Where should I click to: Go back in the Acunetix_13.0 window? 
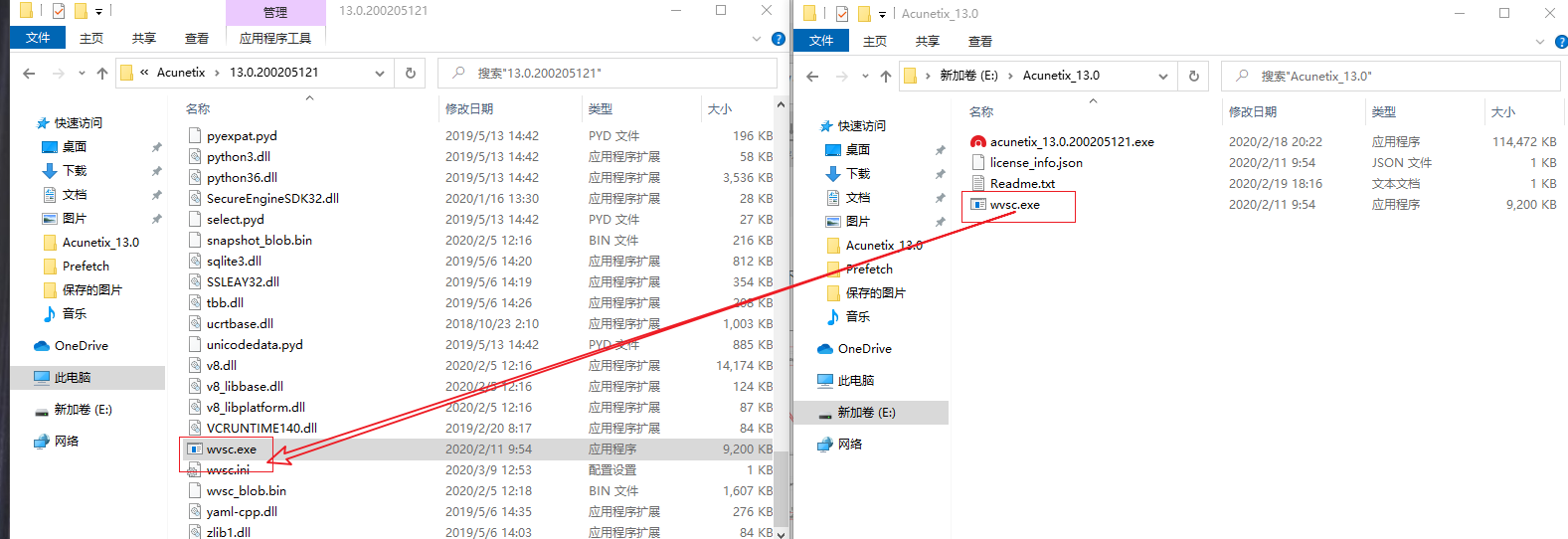(812, 76)
